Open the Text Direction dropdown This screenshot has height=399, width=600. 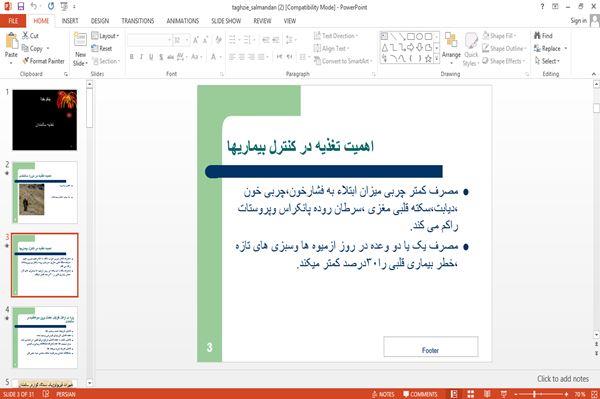click(336, 36)
